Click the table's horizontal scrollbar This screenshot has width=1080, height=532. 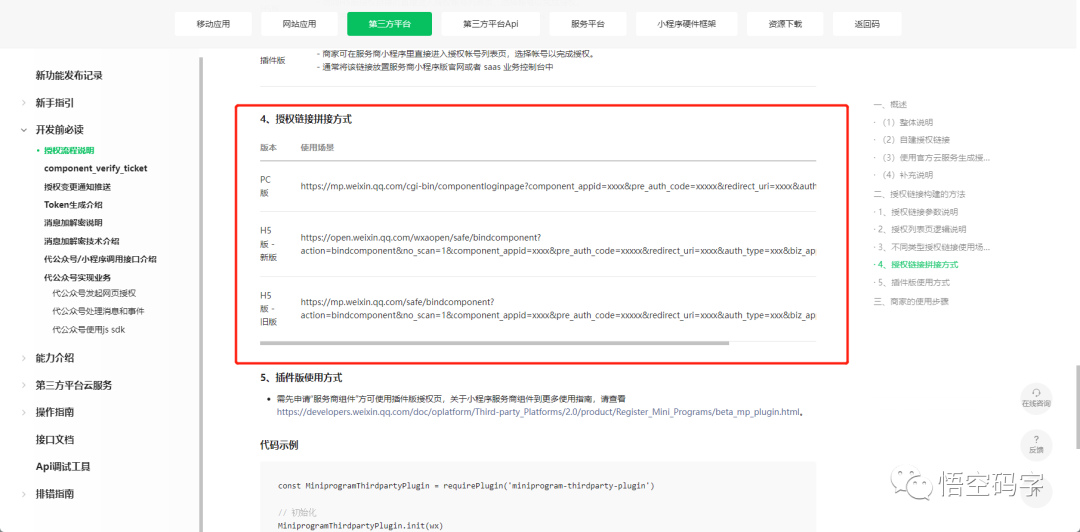tap(494, 342)
